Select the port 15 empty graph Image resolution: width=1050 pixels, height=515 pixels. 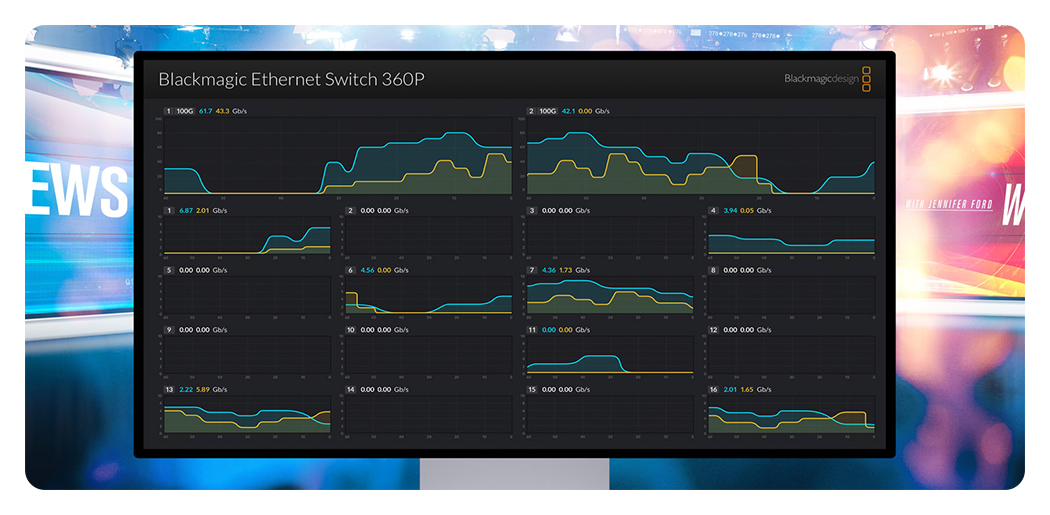point(610,414)
